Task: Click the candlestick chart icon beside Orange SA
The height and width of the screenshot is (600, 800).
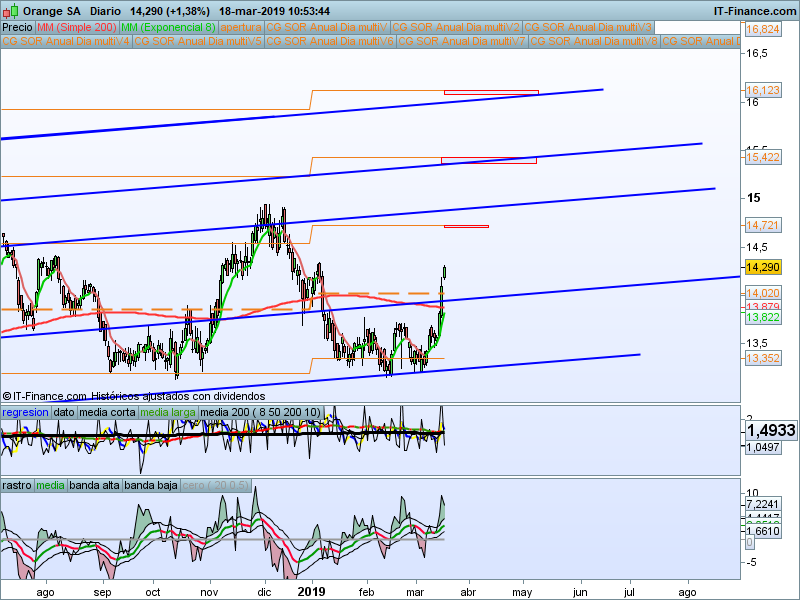Action: click(11, 10)
